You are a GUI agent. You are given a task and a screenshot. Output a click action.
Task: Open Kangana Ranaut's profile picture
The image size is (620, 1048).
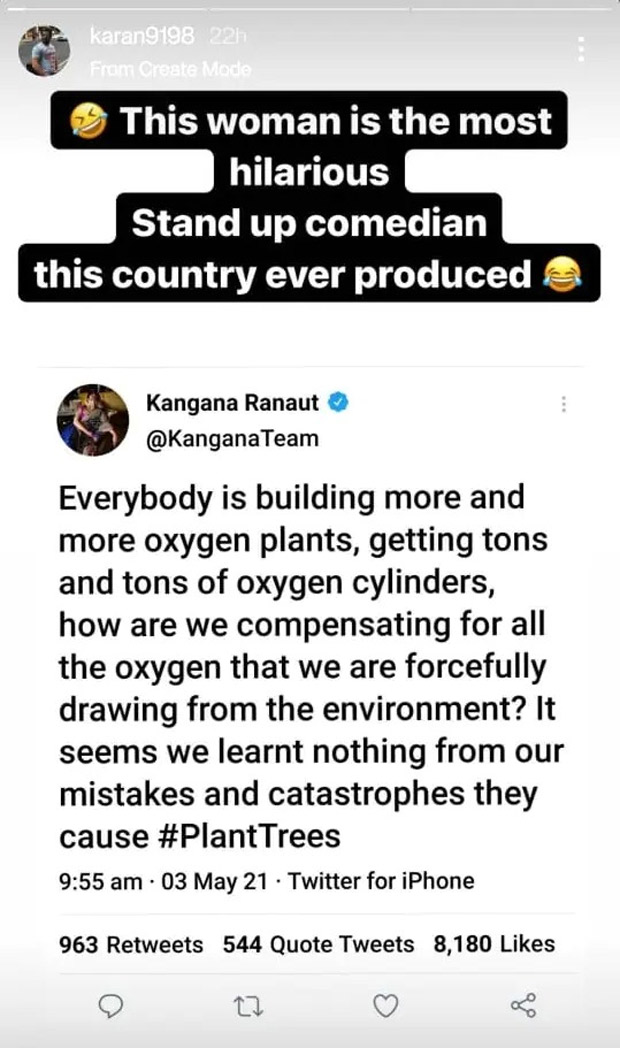click(x=93, y=421)
